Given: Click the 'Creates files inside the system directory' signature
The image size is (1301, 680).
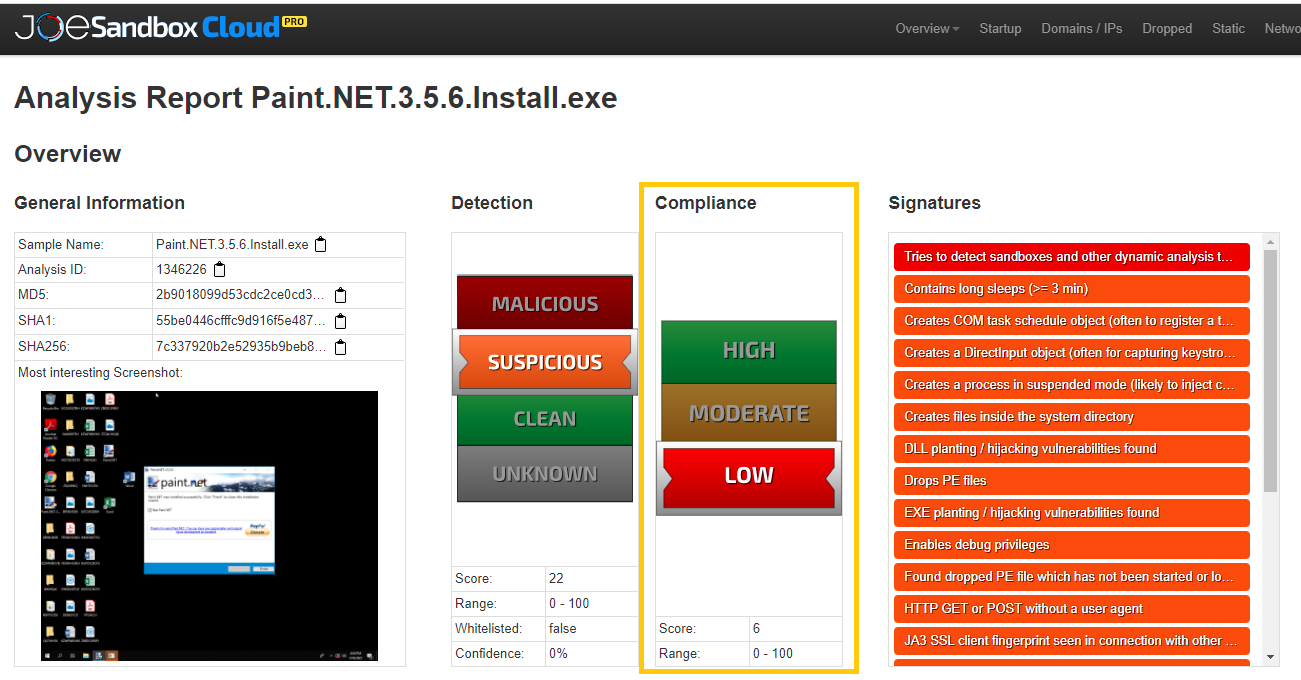Looking at the screenshot, I should coord(1070,417).
